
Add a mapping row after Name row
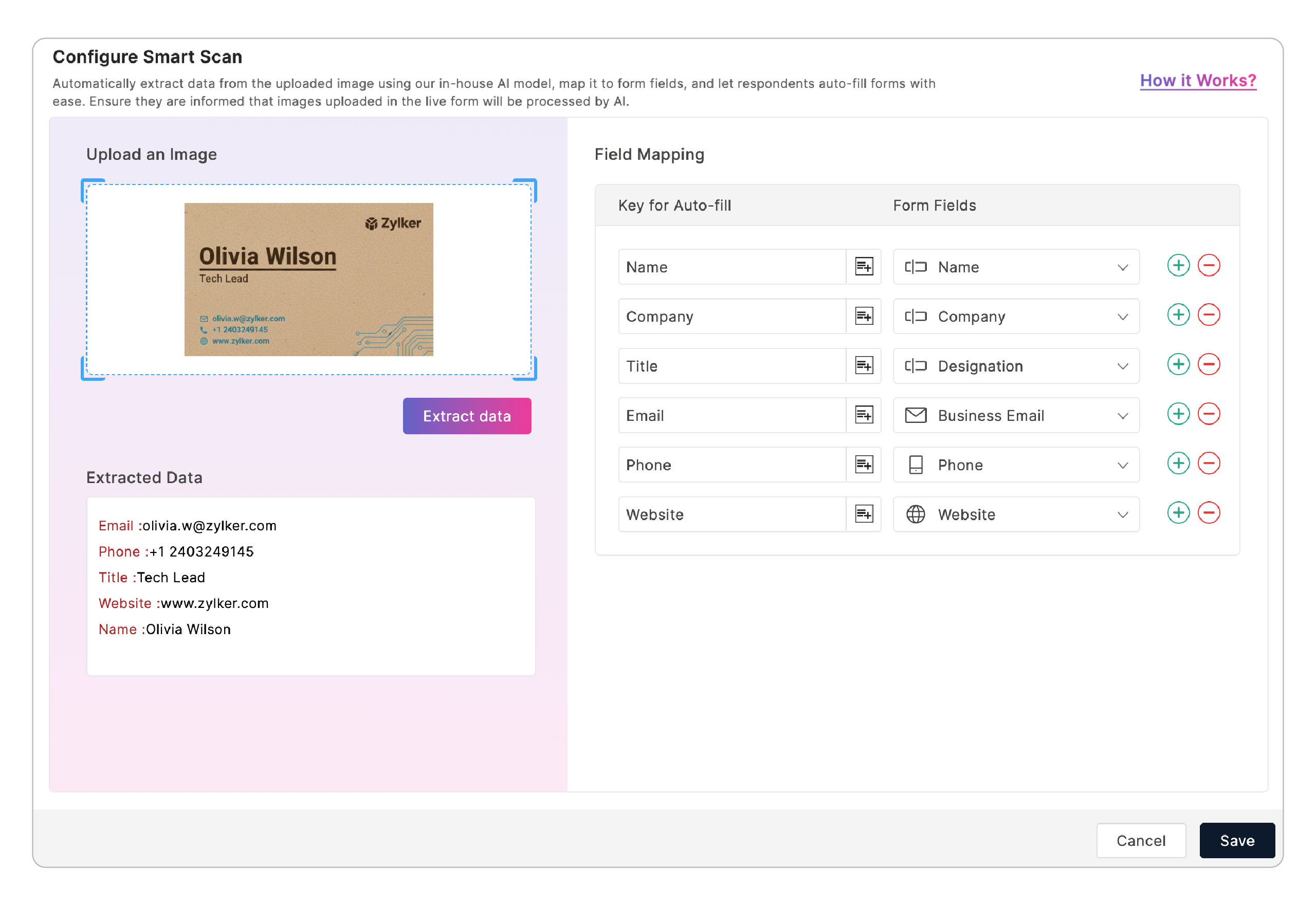[1178, 266]
